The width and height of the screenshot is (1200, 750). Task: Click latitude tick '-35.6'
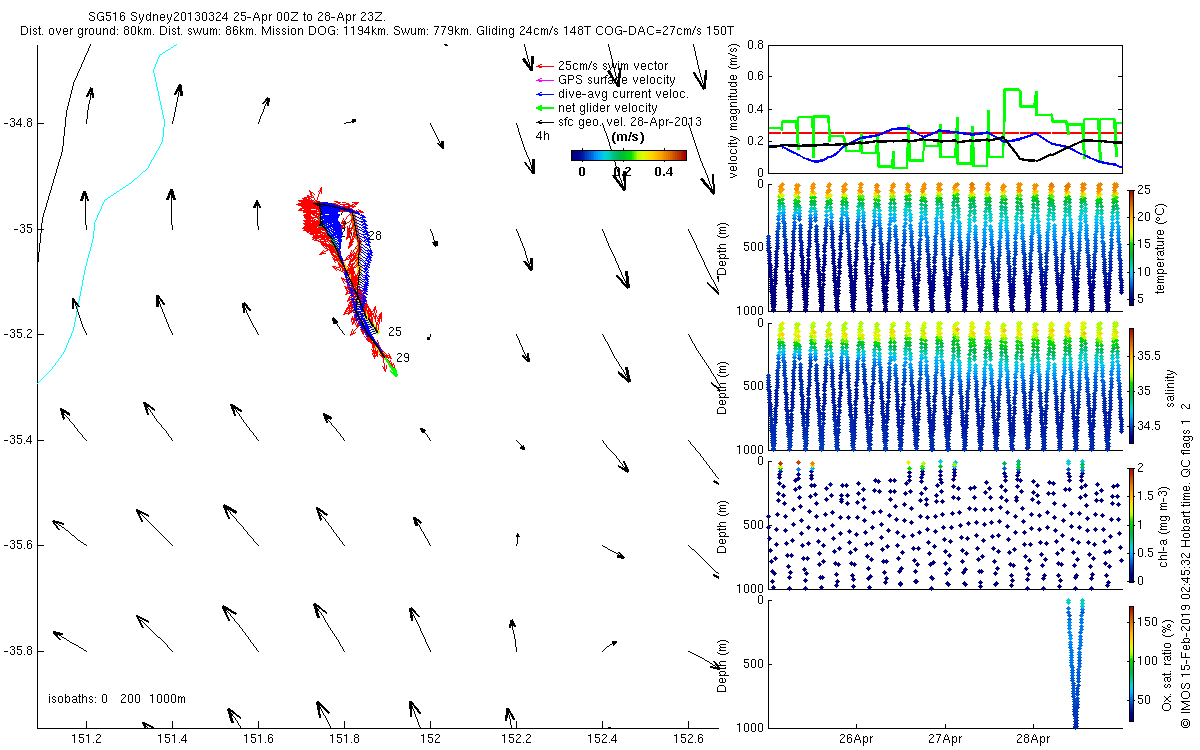tap(17, 546)
